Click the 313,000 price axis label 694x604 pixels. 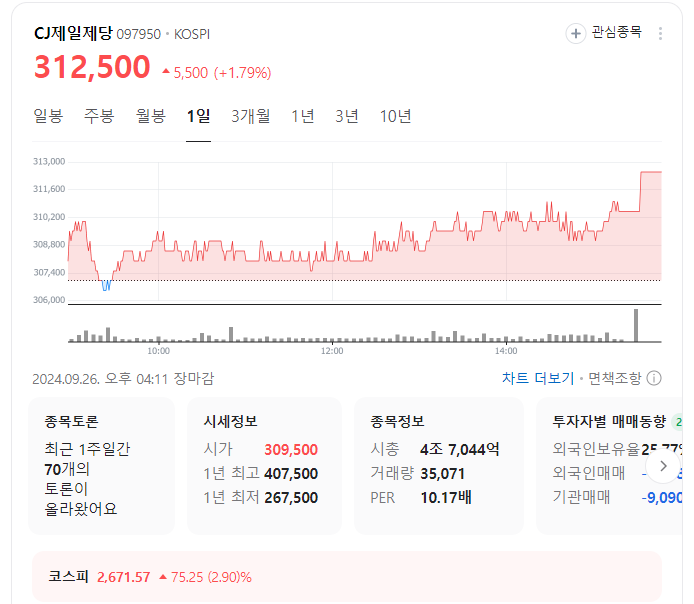pyautogui.click(x=49, y=162)
